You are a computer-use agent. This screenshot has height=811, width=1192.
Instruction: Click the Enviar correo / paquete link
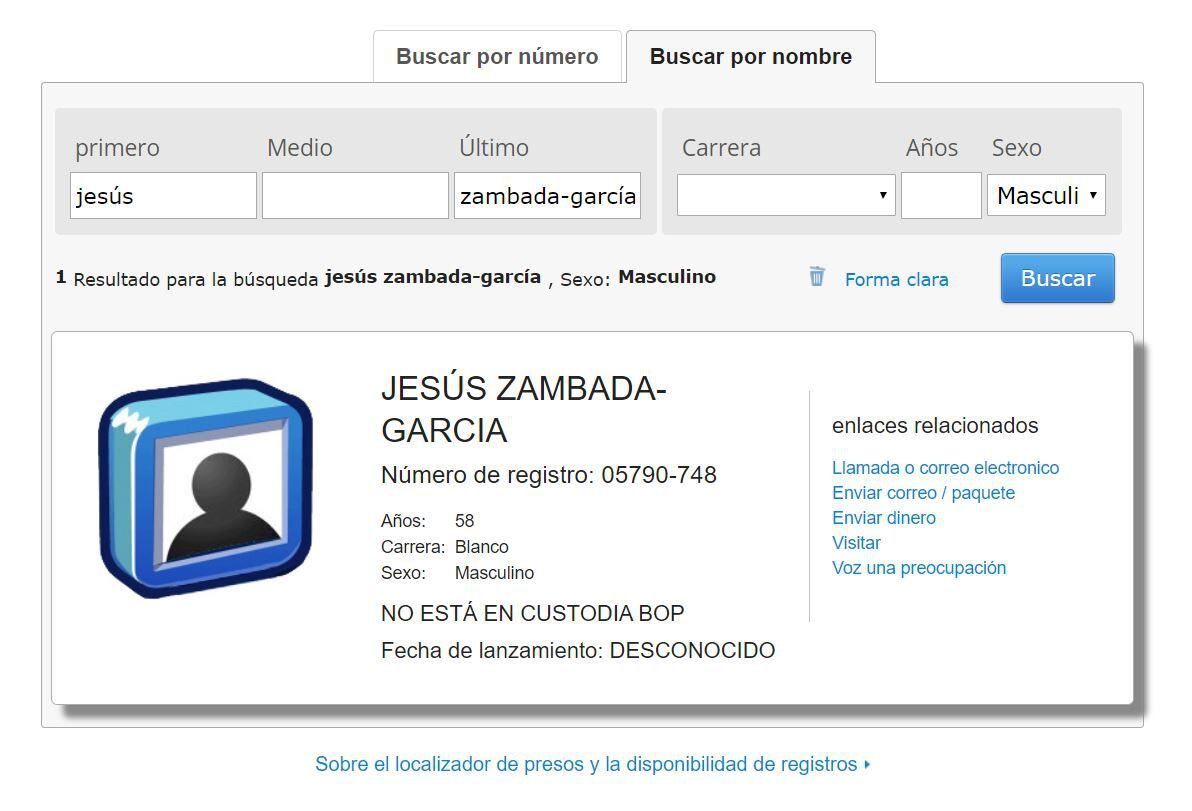pyautogui.click(x=923, y=493)
